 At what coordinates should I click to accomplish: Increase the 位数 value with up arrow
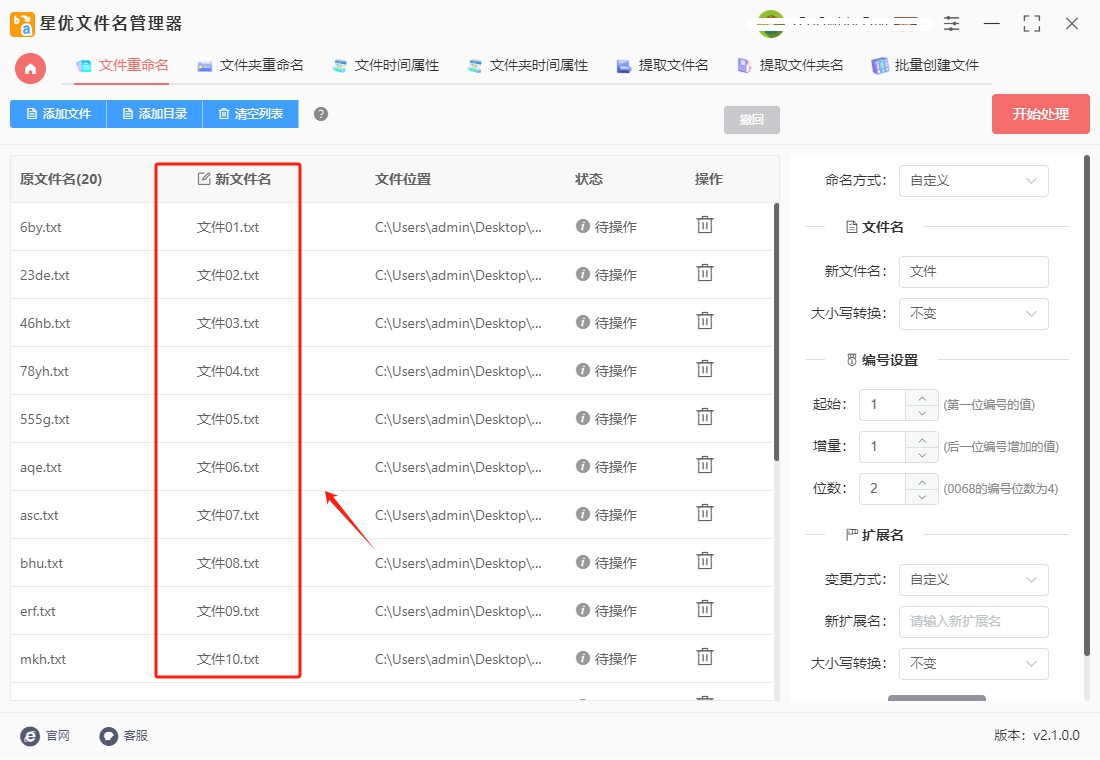click(922, 482)
